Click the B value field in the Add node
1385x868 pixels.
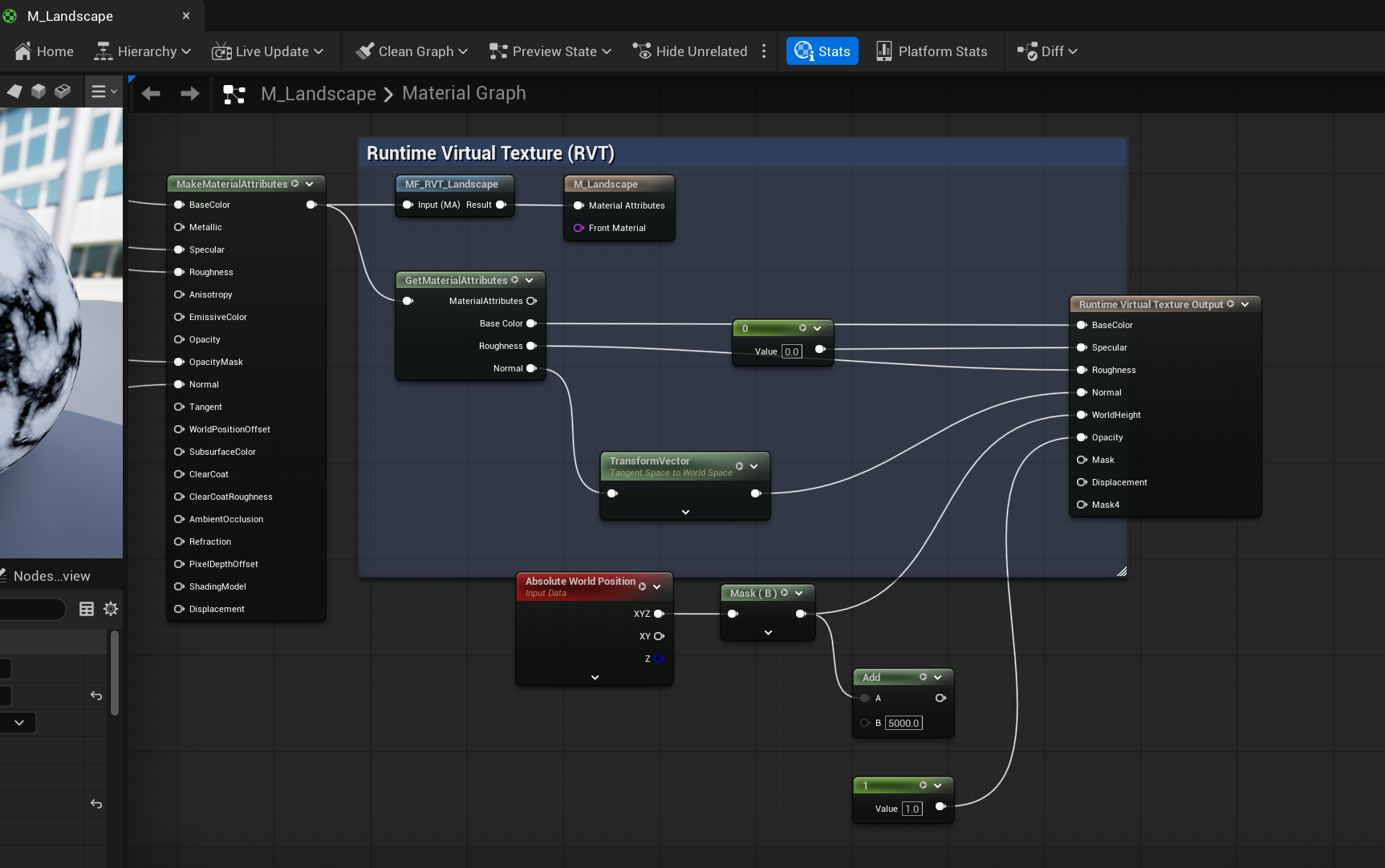click(904, 723)
